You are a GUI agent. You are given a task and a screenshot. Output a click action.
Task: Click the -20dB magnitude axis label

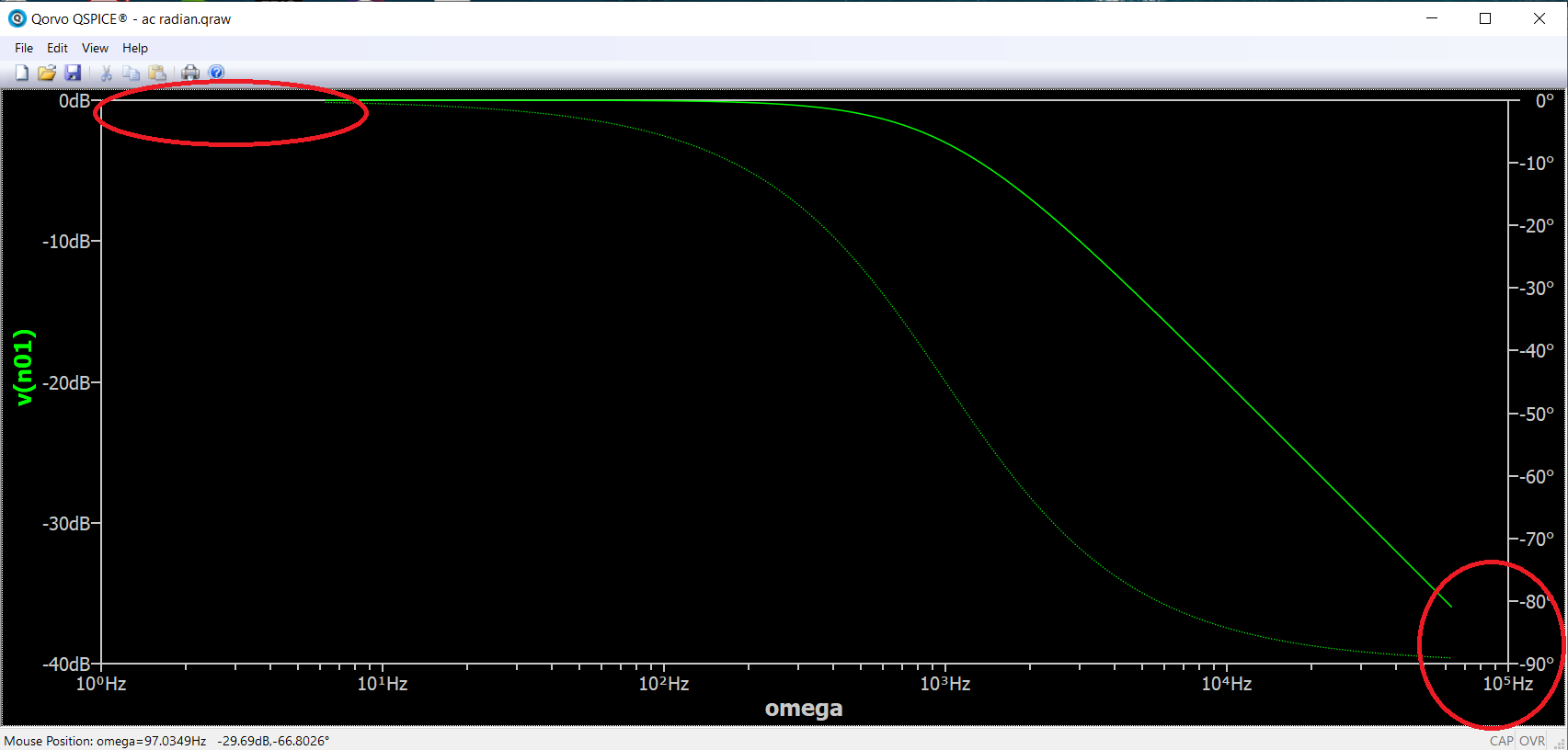click(67, 382)
